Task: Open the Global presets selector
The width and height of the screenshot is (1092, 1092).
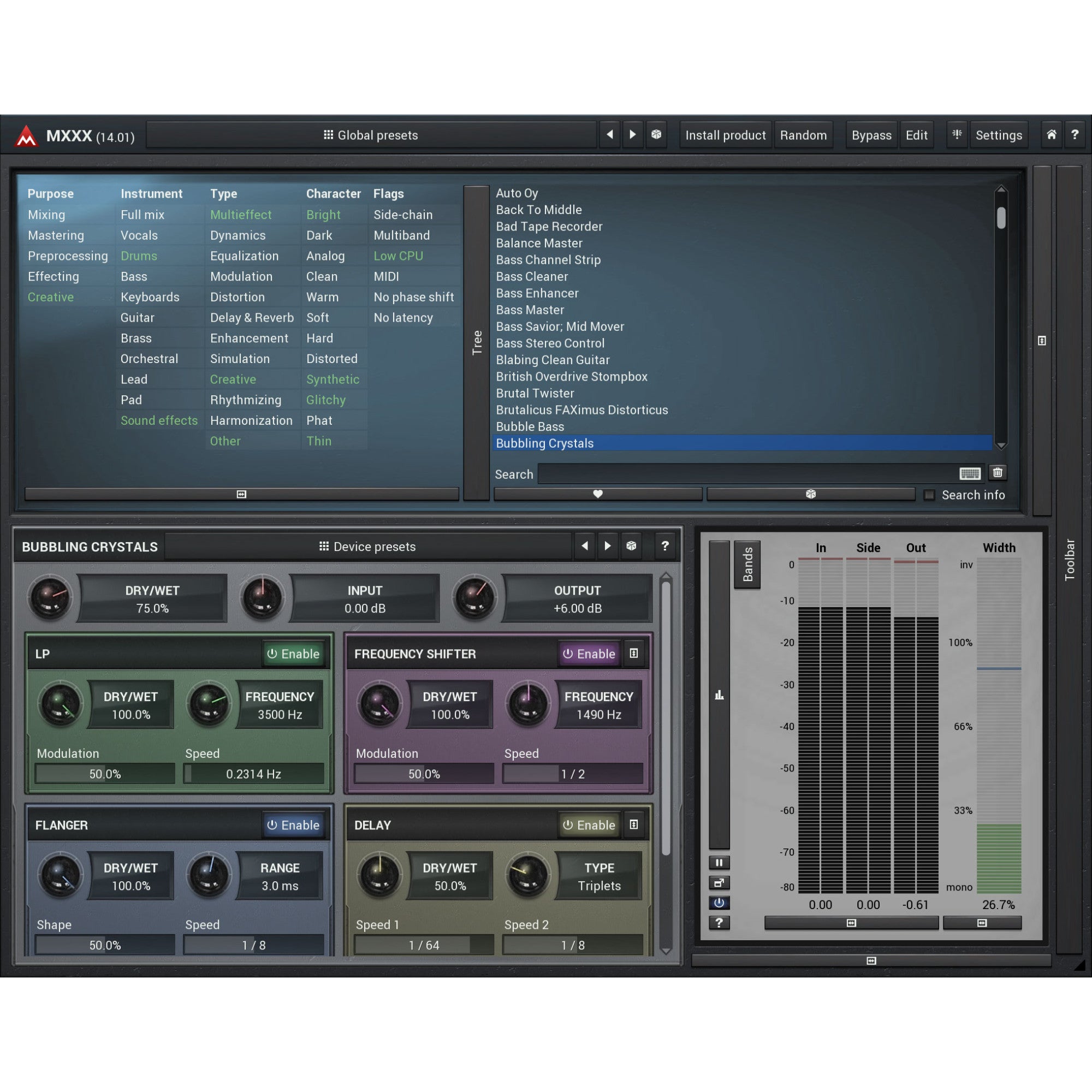Action: click(371, 135)
